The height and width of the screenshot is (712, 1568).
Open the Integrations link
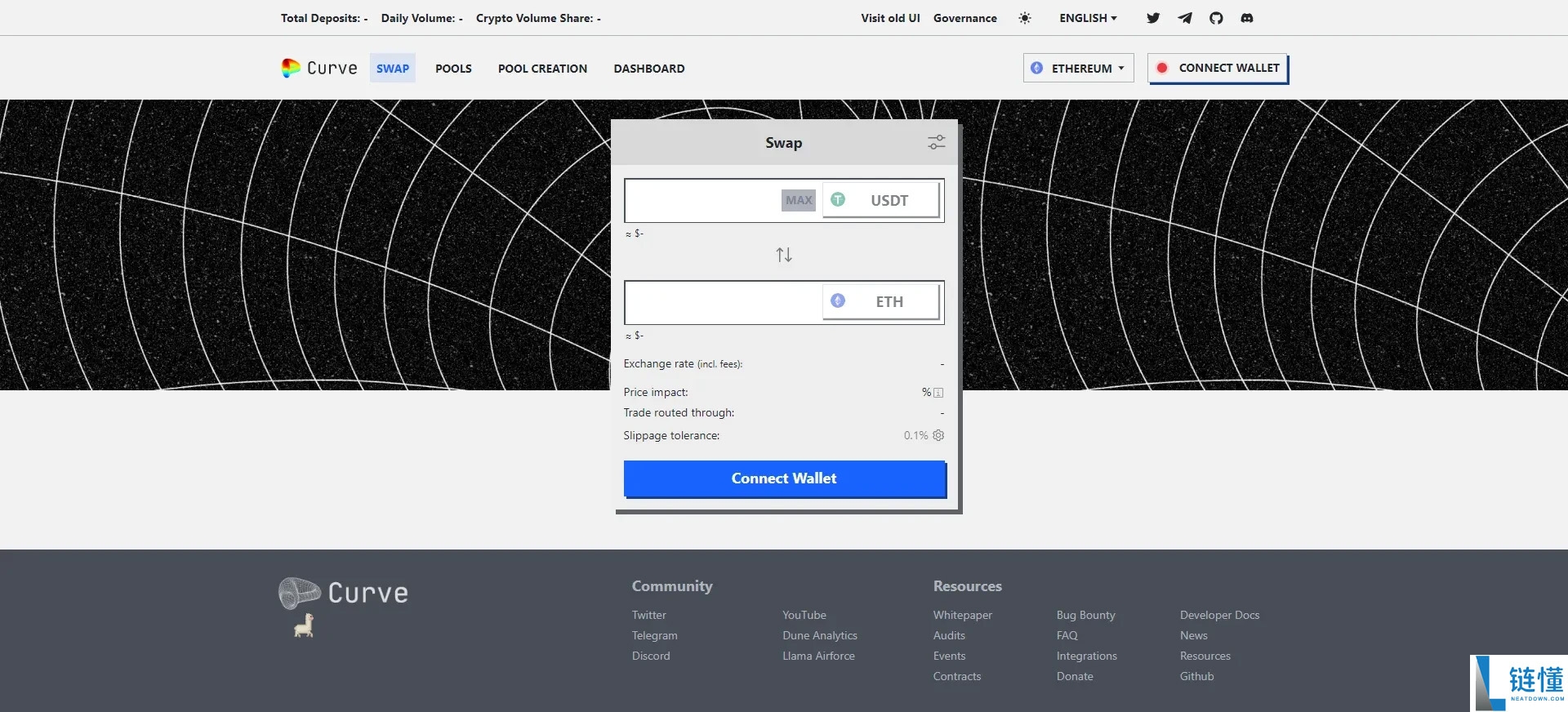1086,656
